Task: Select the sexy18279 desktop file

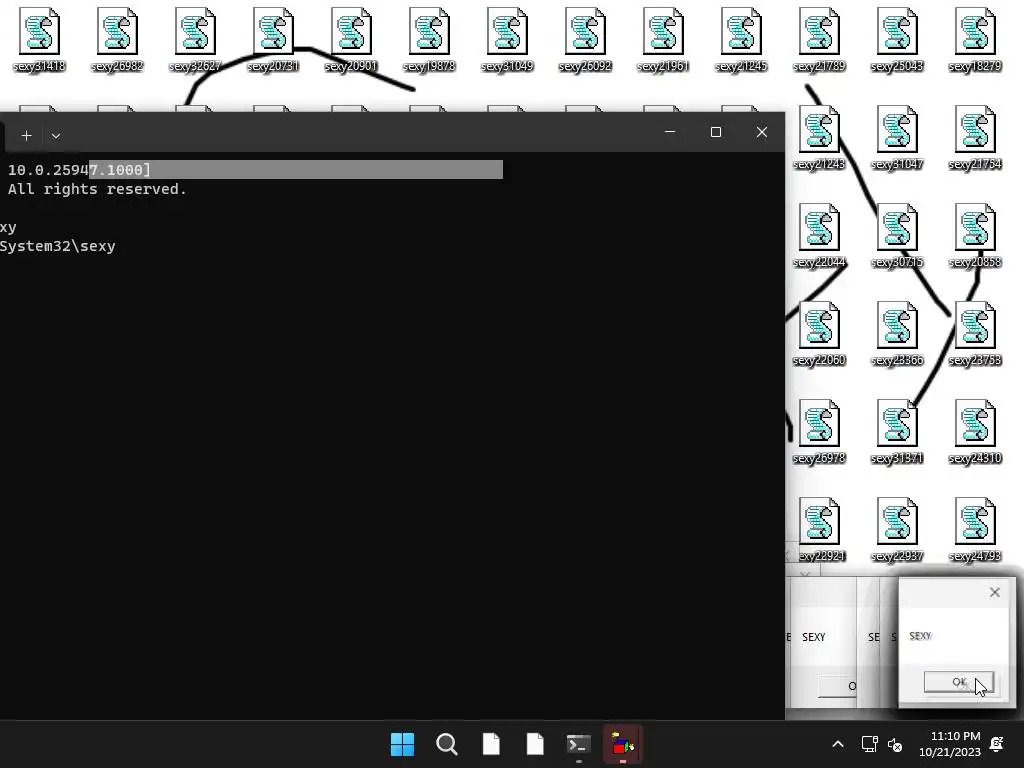Action: pos(975,40)
